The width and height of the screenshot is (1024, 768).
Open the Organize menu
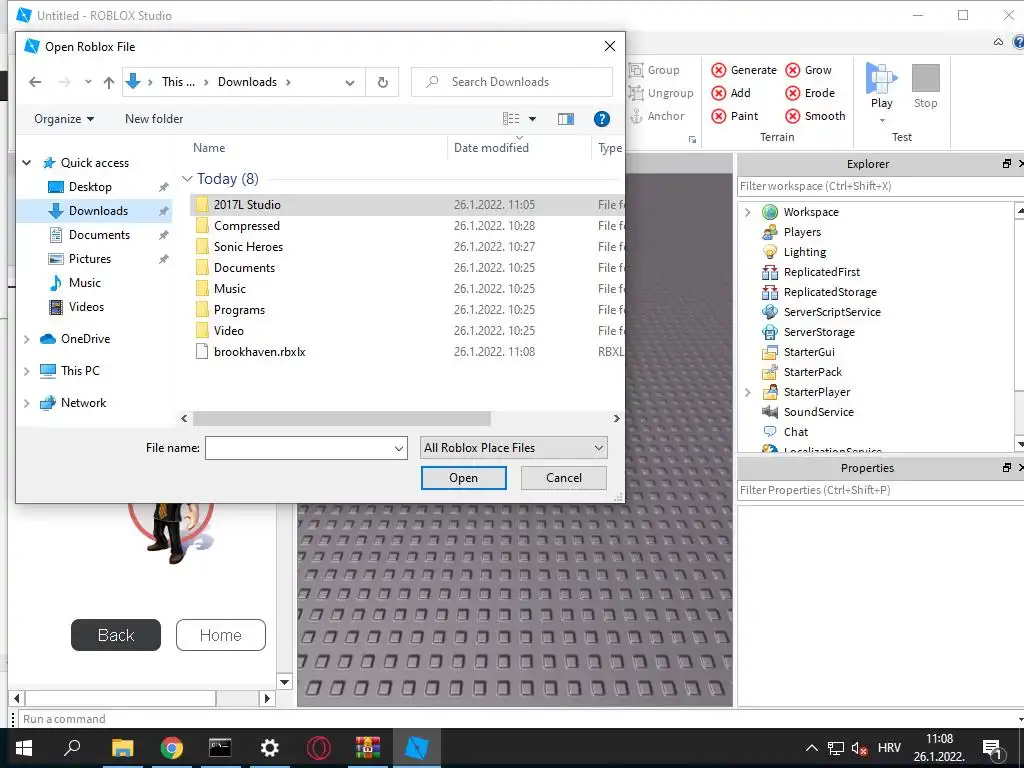[64, 119]
